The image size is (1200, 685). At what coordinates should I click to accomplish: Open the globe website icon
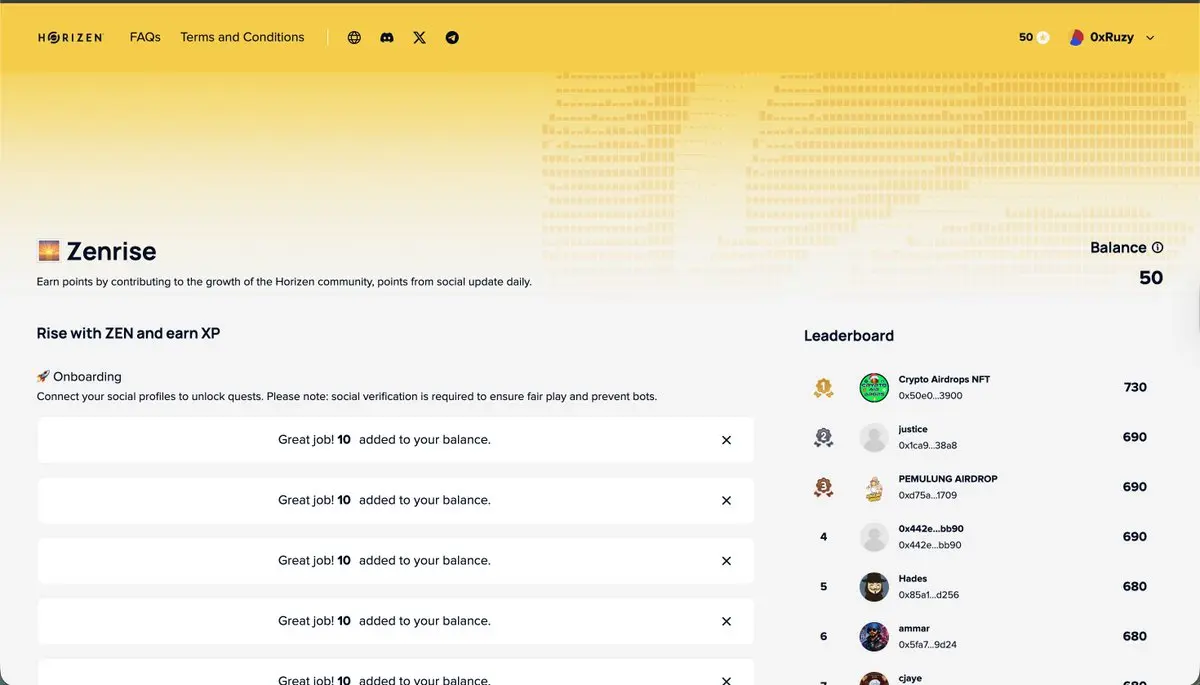(354, 38)
